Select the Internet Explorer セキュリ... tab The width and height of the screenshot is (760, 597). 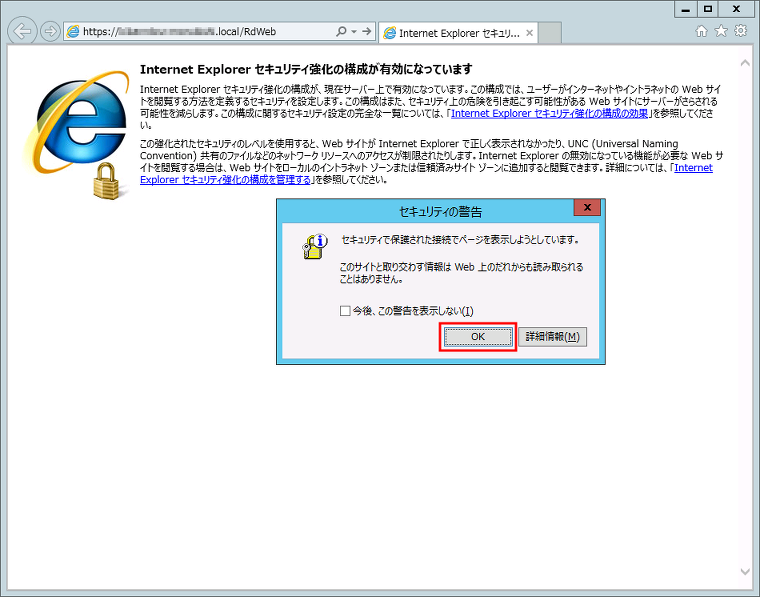click(x=457, y=33)
